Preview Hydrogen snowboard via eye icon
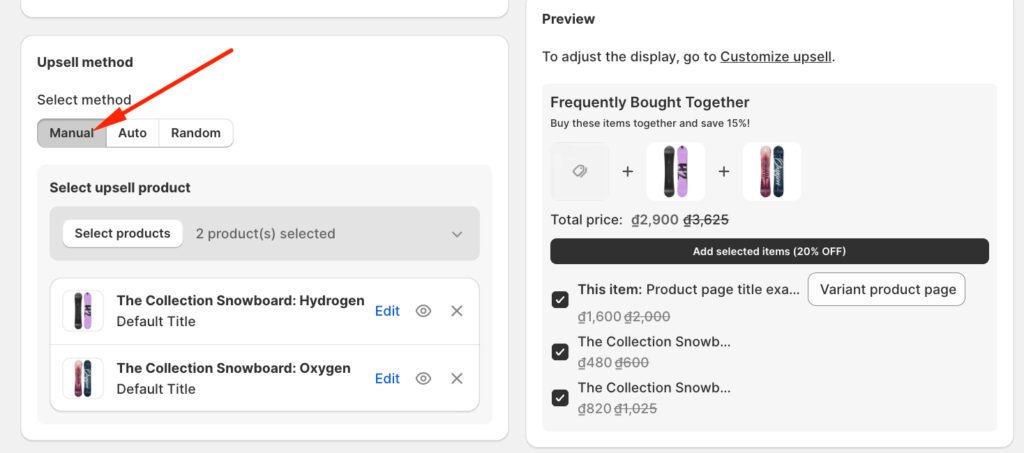The width and height of the screenshot is (1024, 453). click(x=423, y=311)
